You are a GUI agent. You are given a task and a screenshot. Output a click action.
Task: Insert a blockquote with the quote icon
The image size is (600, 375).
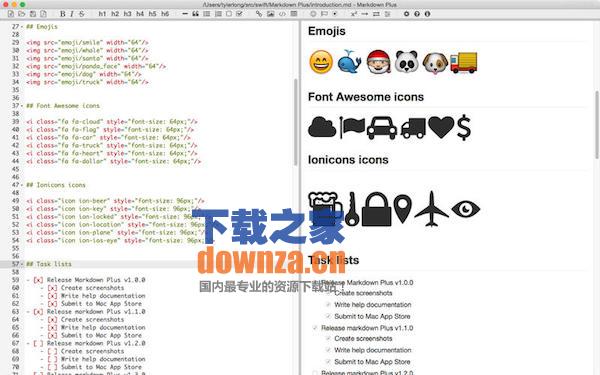pos(196,14)
